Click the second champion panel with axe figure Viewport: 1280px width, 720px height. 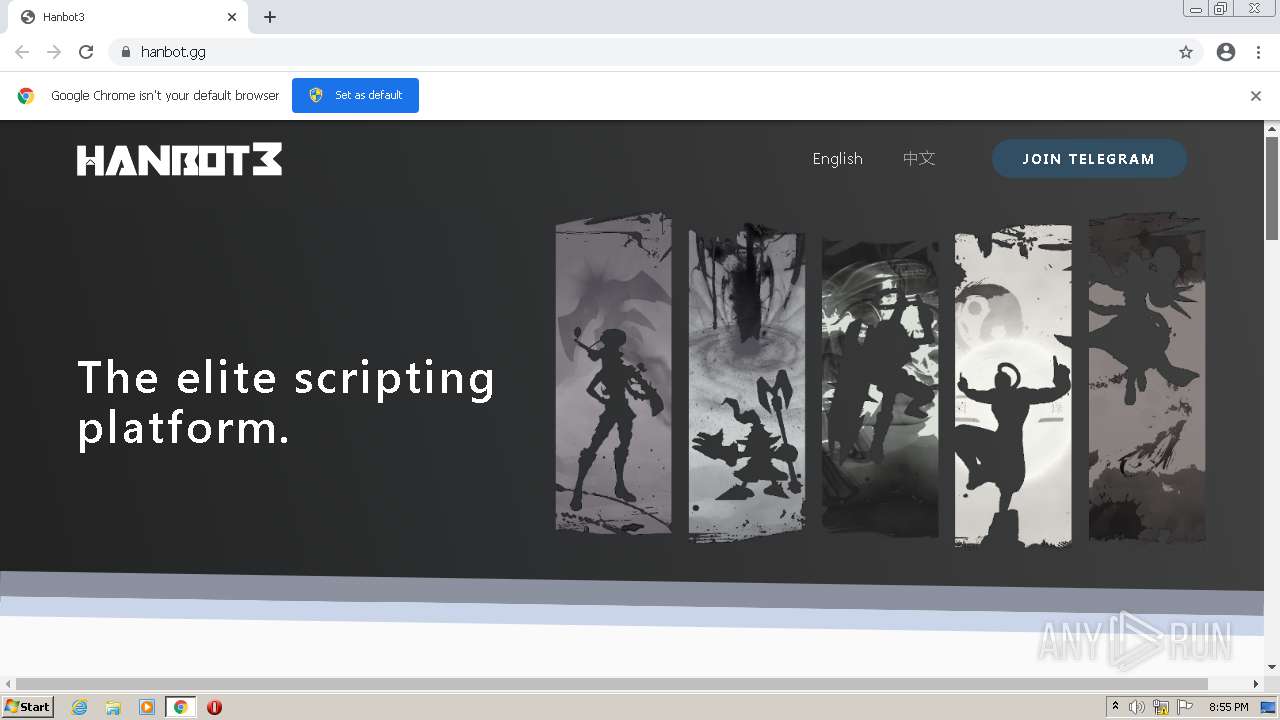click(x=747, y=382)
